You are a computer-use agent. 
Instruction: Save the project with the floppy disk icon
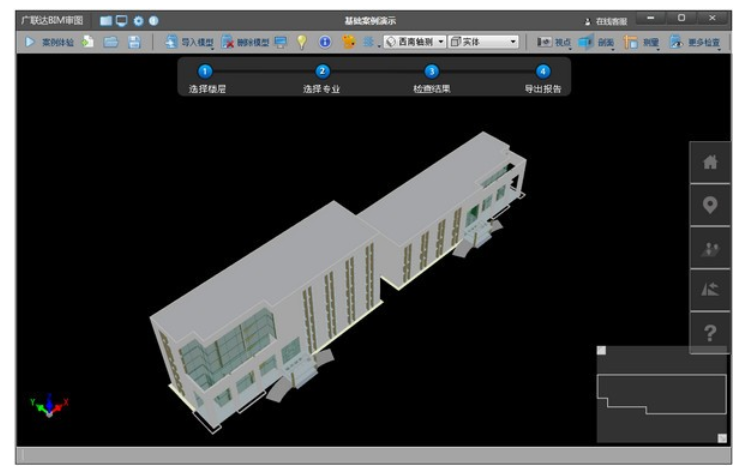click(x=134, y=42)
